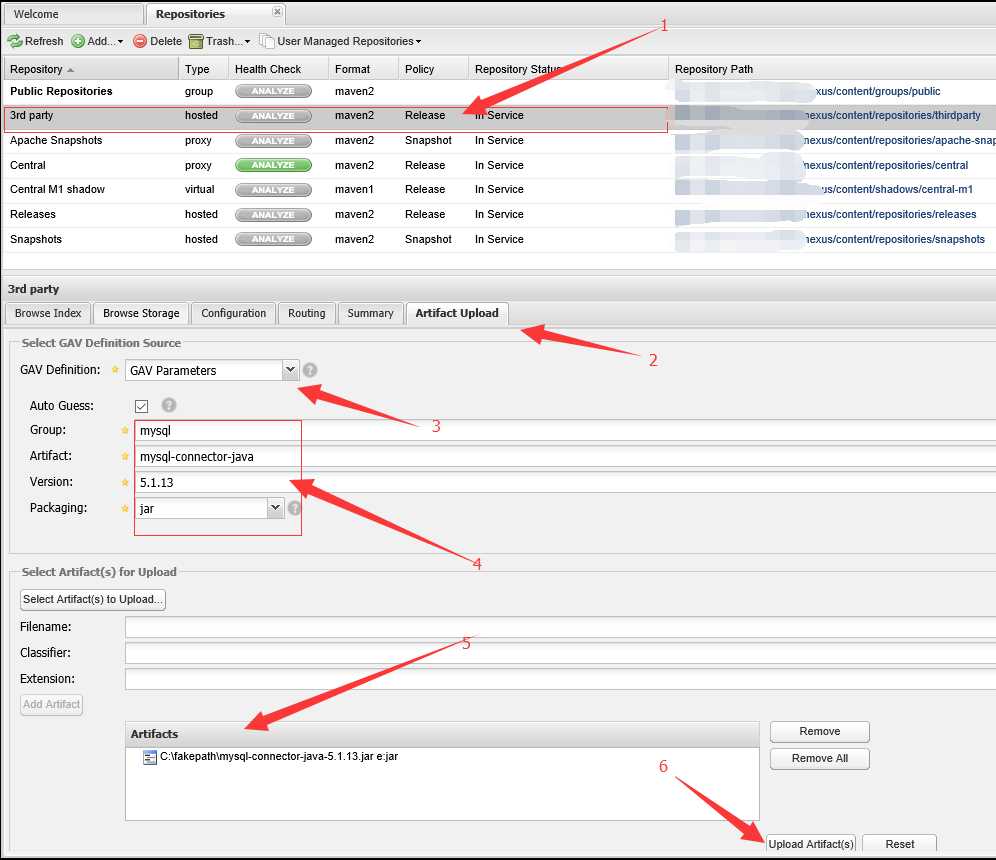Click the Extension input field
Viewport: 996px width, 860px height.
560,679
